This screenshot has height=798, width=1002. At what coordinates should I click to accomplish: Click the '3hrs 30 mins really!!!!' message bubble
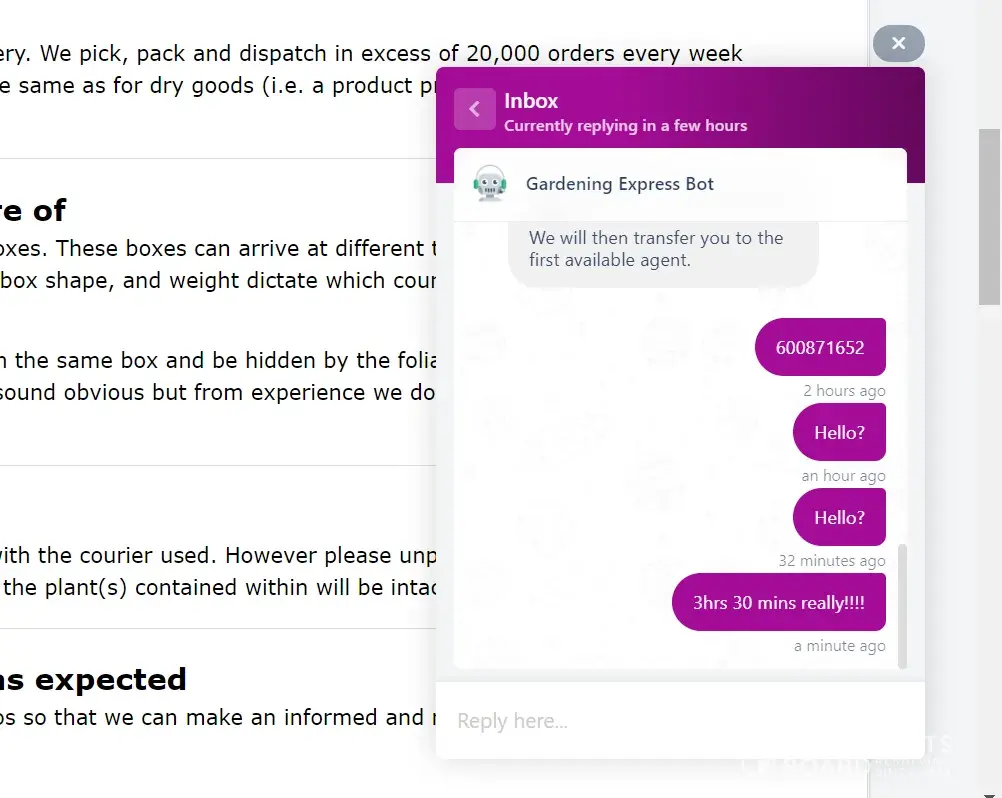point(778,602)
